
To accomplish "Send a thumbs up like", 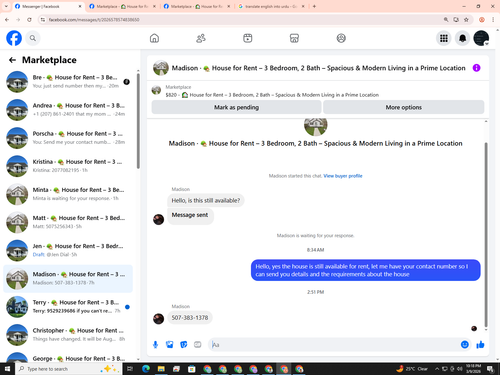I will (x=480, y=345).
